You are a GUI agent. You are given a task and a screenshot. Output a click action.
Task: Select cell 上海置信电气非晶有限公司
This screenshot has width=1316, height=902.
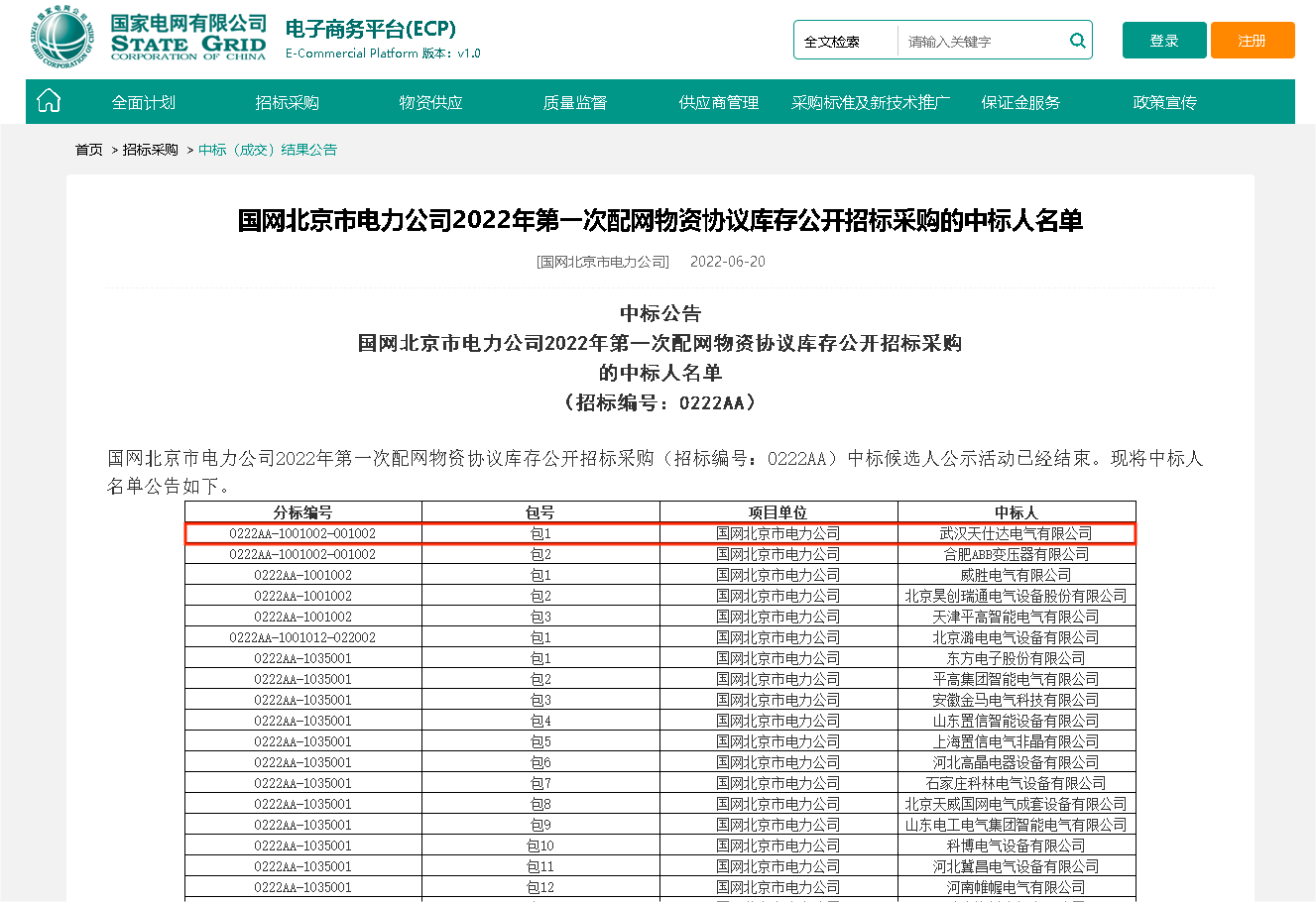click(1017, 741)
